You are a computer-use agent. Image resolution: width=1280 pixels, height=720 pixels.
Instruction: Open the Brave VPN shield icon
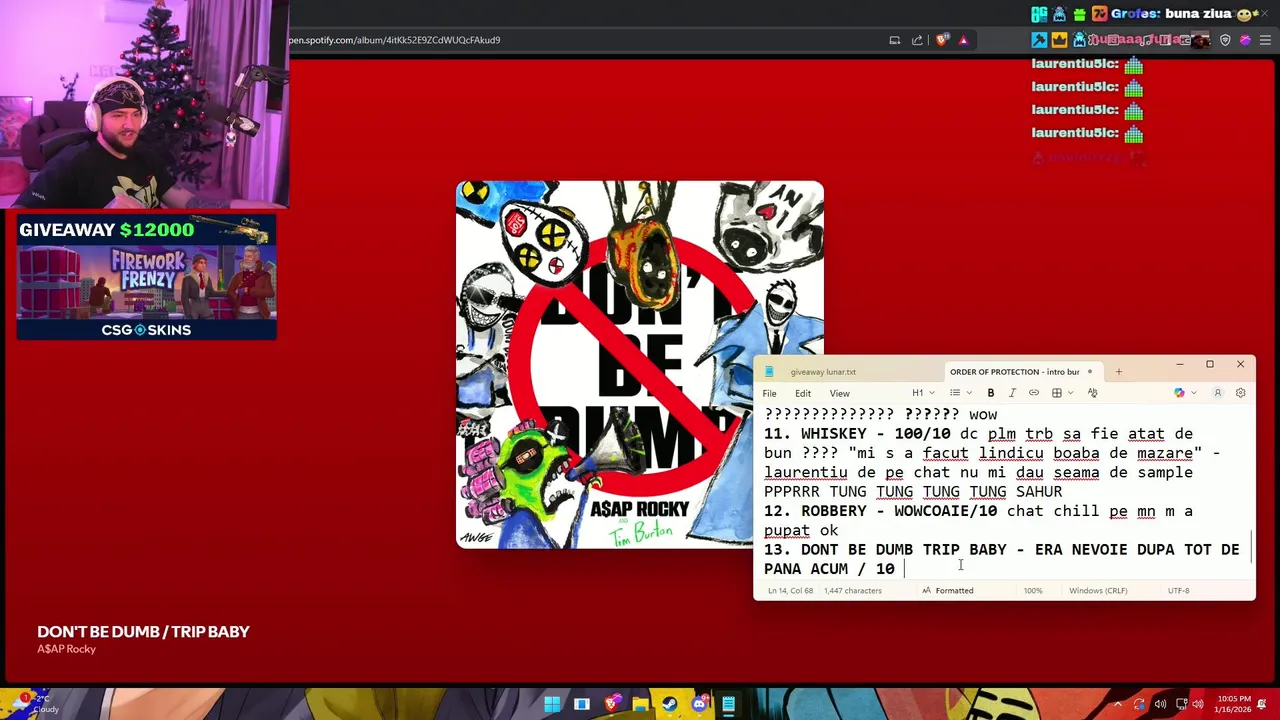[1225, 40]
